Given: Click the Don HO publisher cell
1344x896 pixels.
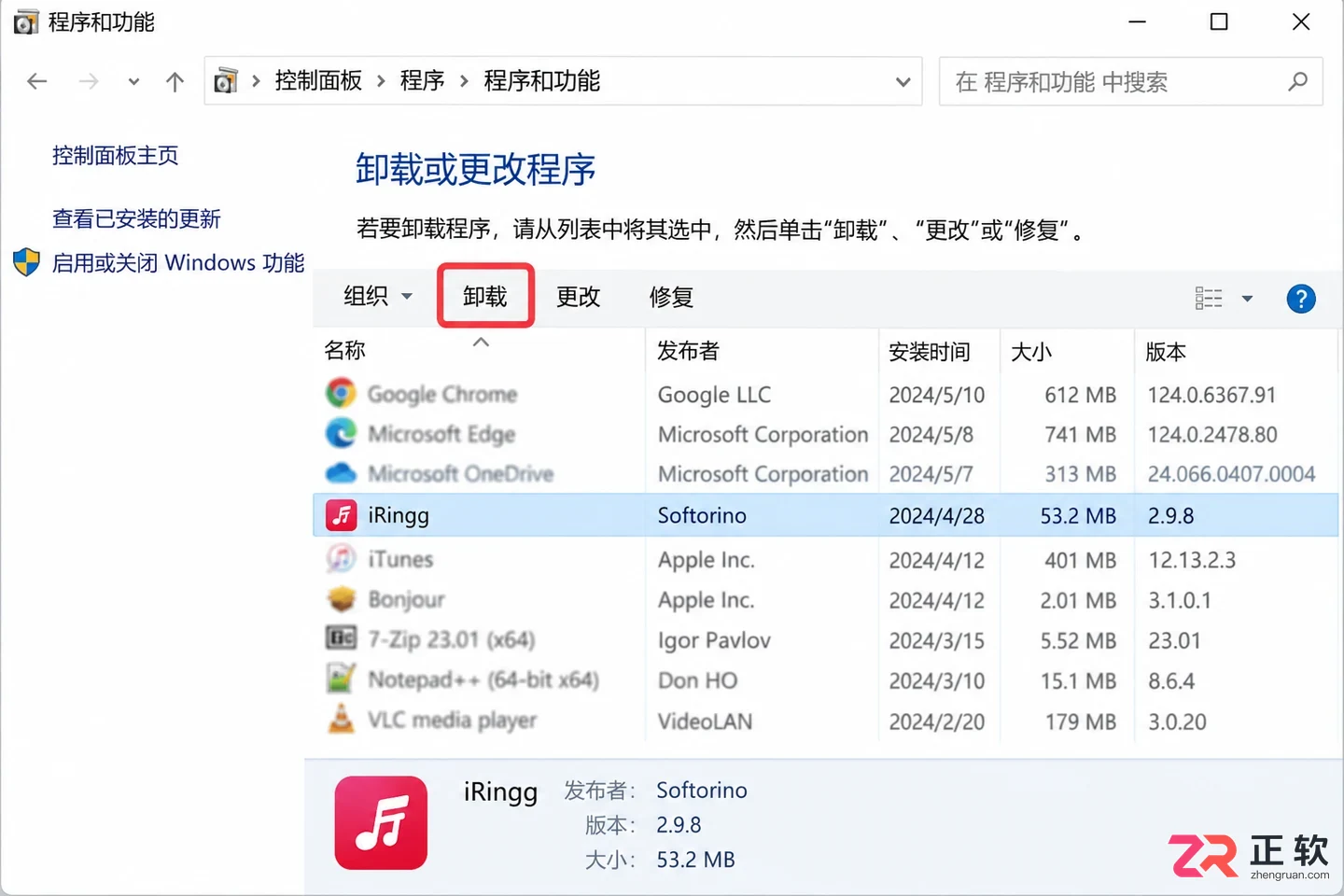Looking at the screenshot, I should click(697, 680).
